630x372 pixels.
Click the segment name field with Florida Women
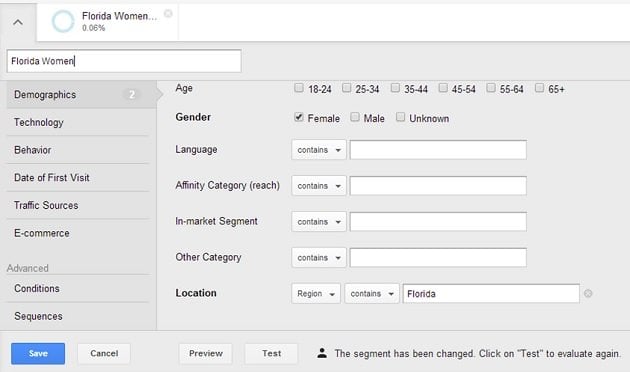tap(124, 61)
